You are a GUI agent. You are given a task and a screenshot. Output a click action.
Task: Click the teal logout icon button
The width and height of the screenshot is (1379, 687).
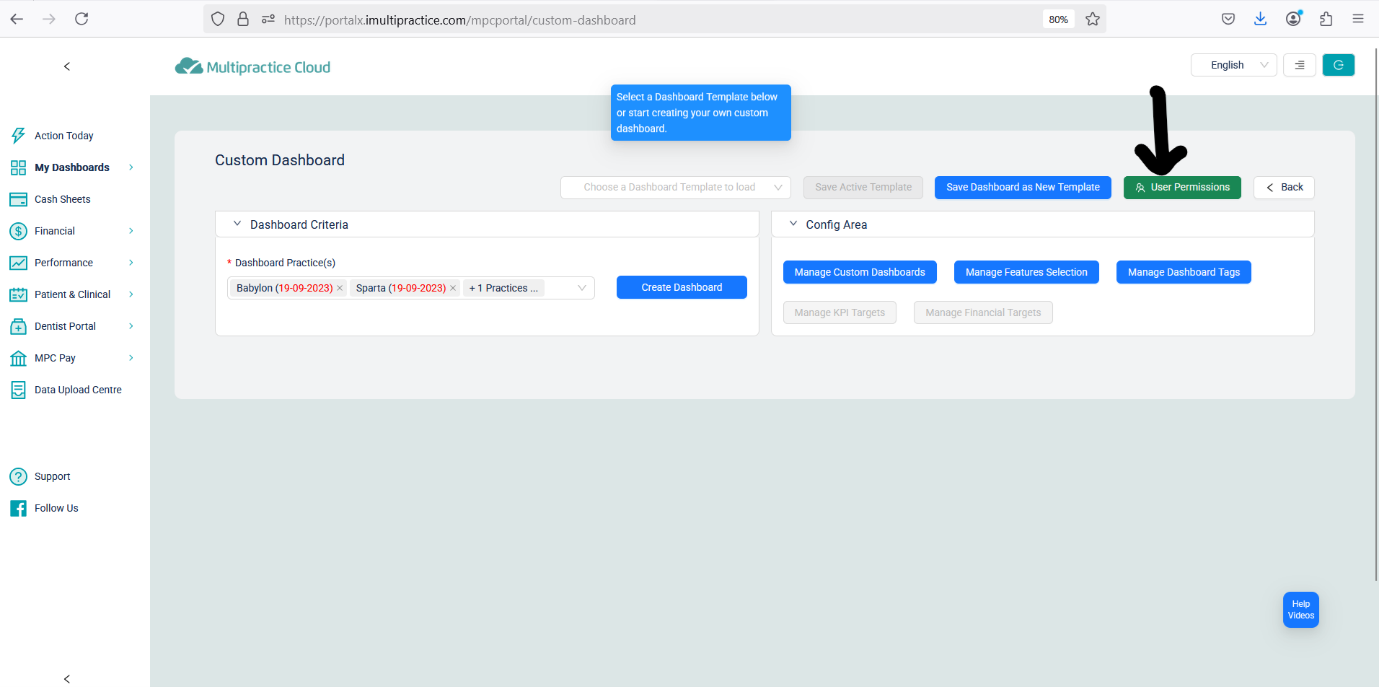pyautogui.click(x=1338, y=65)
